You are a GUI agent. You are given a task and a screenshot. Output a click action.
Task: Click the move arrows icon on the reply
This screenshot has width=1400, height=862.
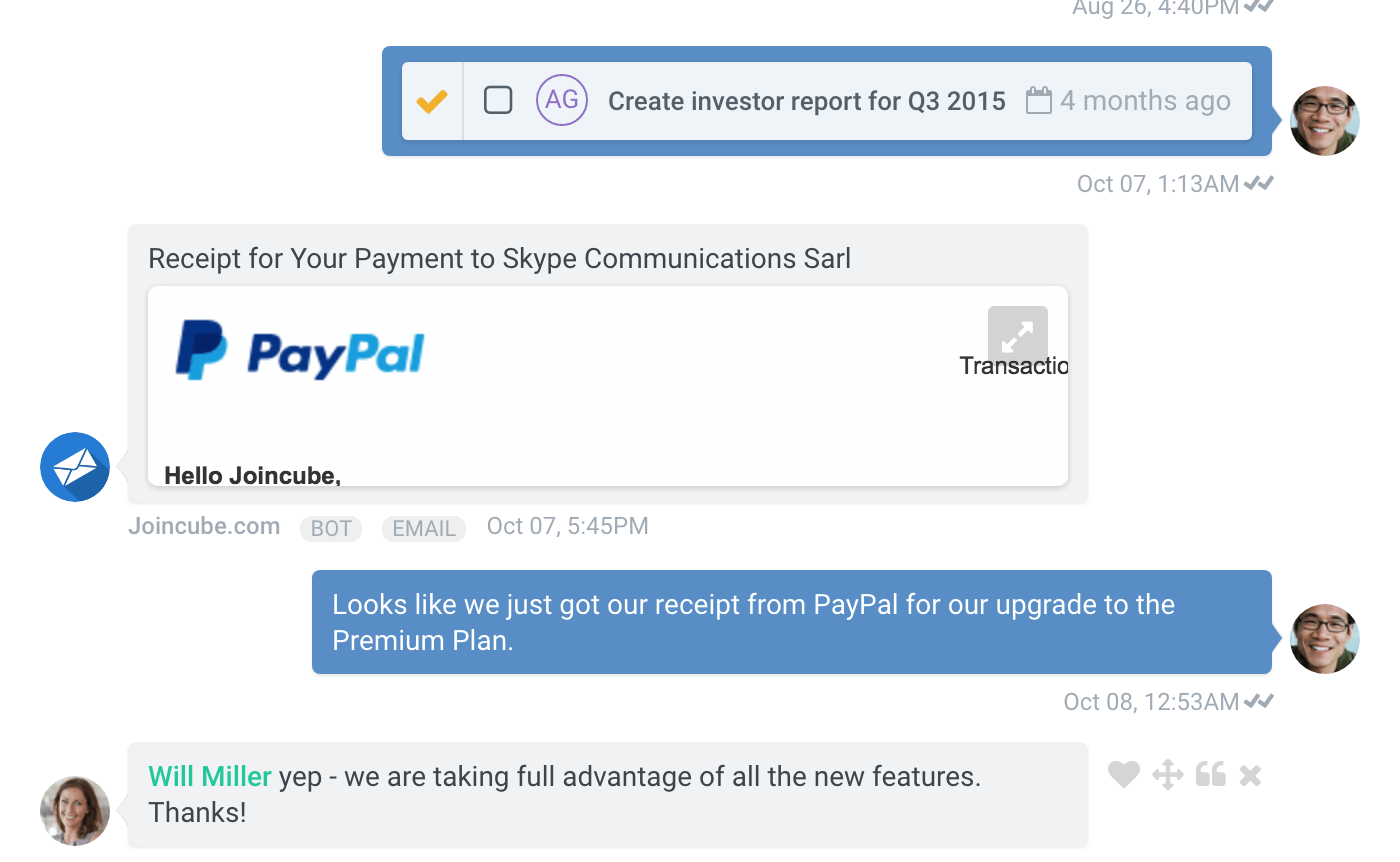tap(1167, 774)
